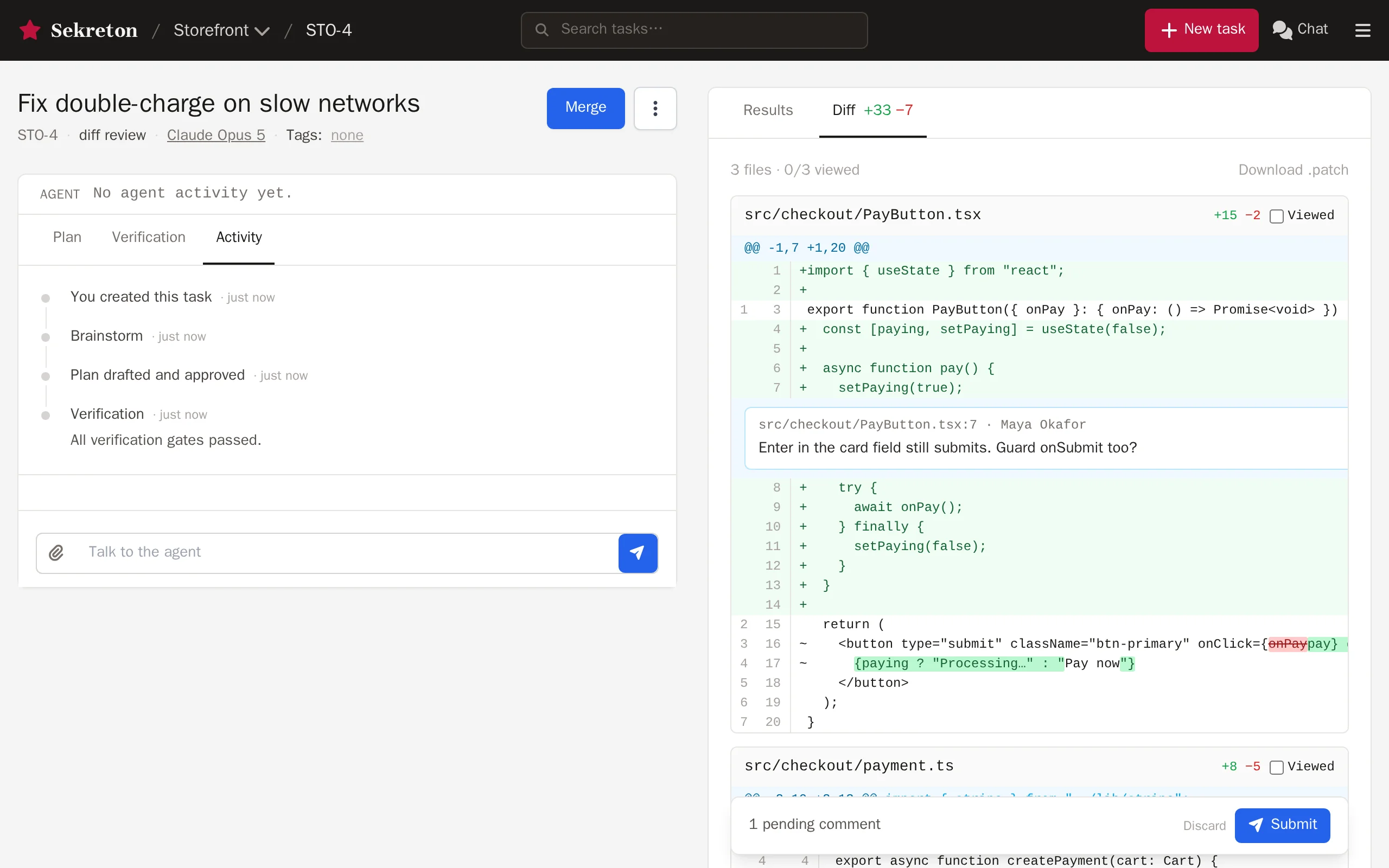Click the Verification activity entry
This screenshot has width=1389, height=868.
[x=107, y=414]
